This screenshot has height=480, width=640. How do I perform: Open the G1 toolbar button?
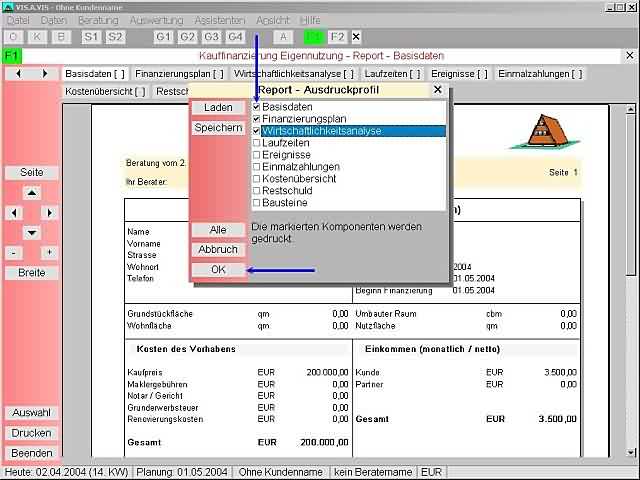163,37
